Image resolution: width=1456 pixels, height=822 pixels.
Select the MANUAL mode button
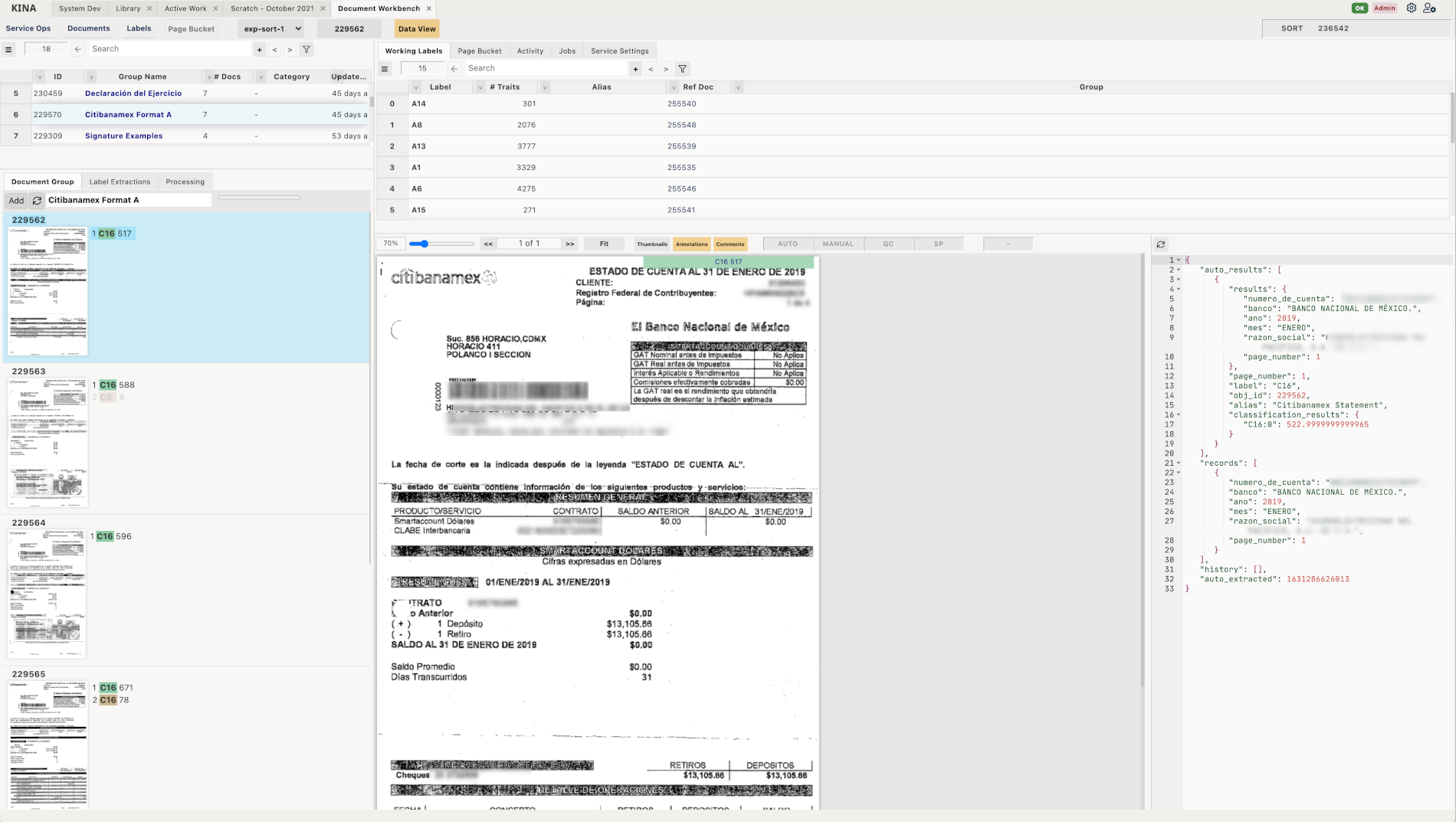[x=838, y=244]
